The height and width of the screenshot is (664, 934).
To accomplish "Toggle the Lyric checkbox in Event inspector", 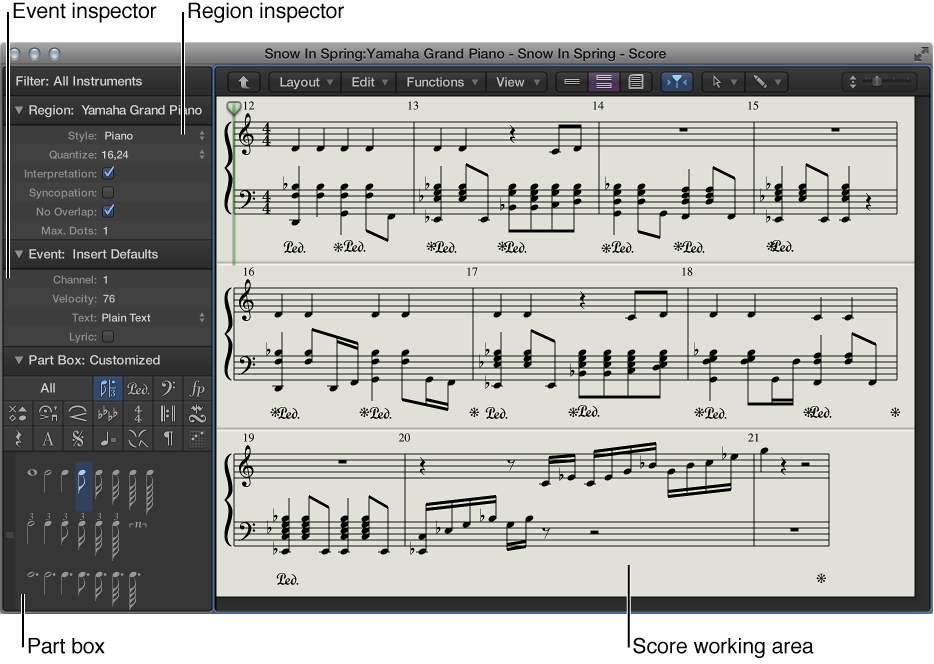I will coord(106,338).
